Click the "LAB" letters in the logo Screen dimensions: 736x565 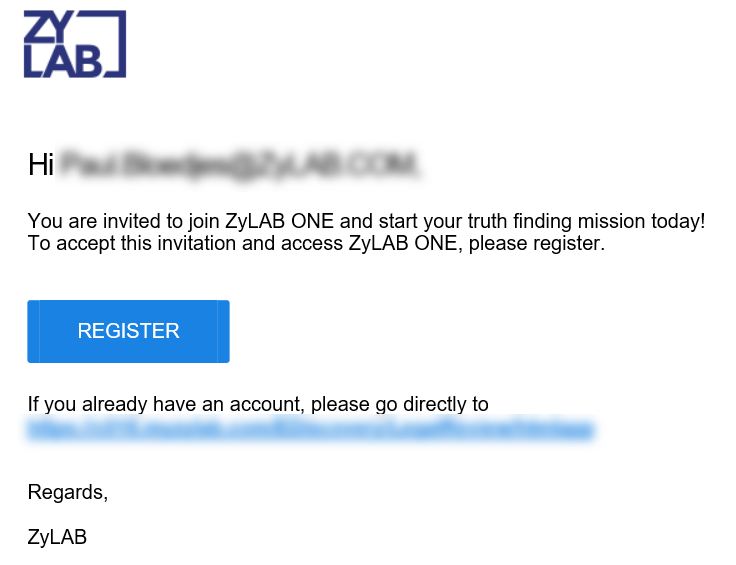click(x=63, y=61)
